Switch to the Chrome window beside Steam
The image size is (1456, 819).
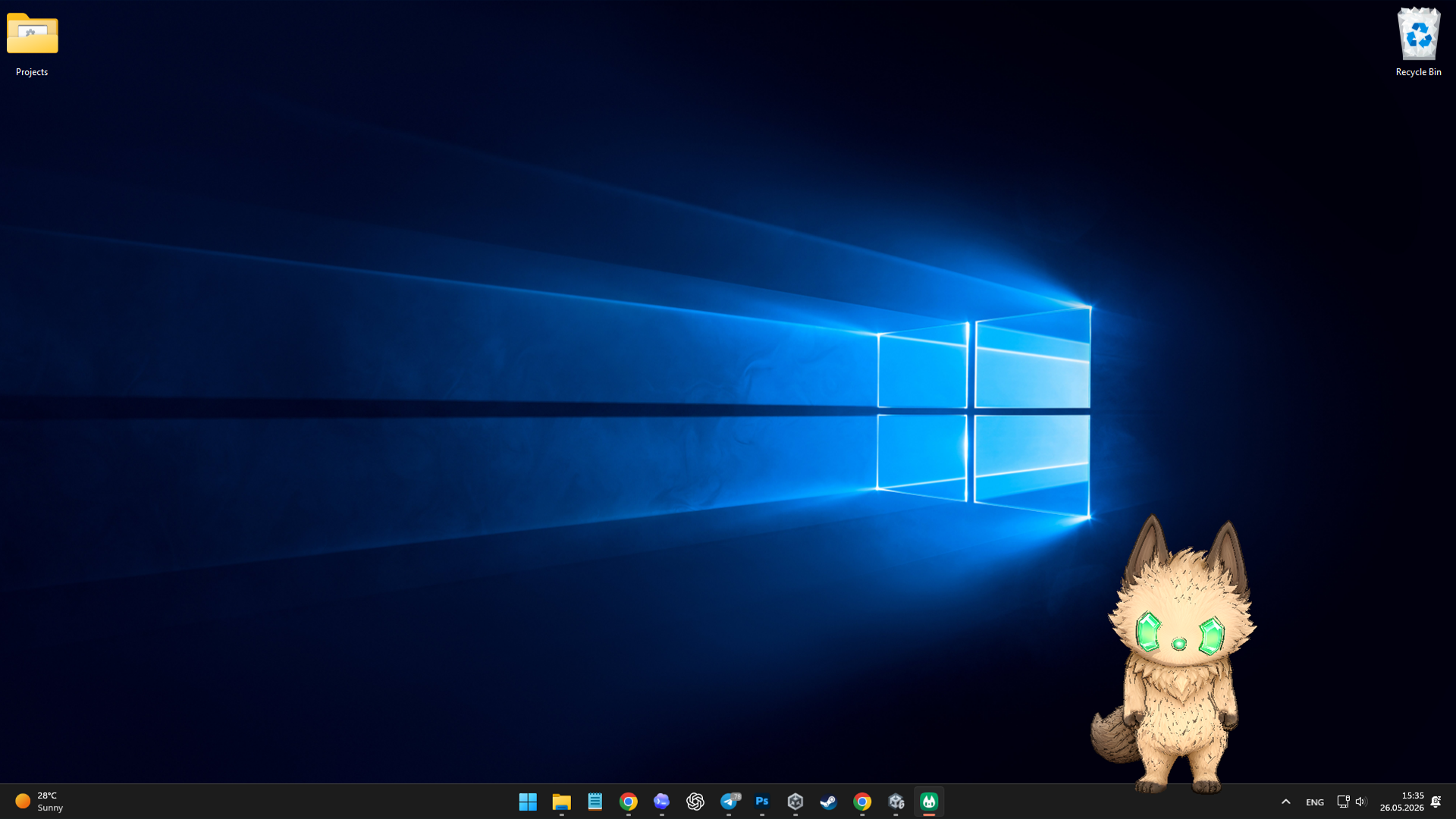click(862, 802)
